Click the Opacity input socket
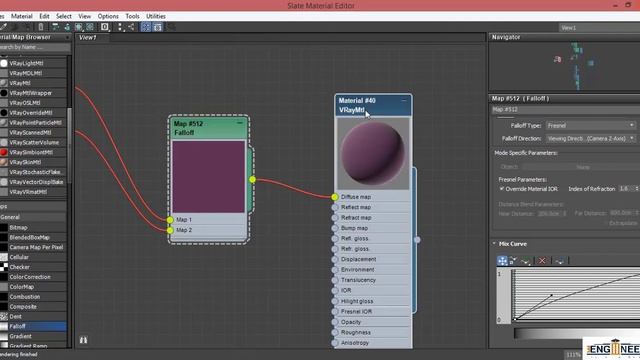640x360 pixels. [335, 322]
